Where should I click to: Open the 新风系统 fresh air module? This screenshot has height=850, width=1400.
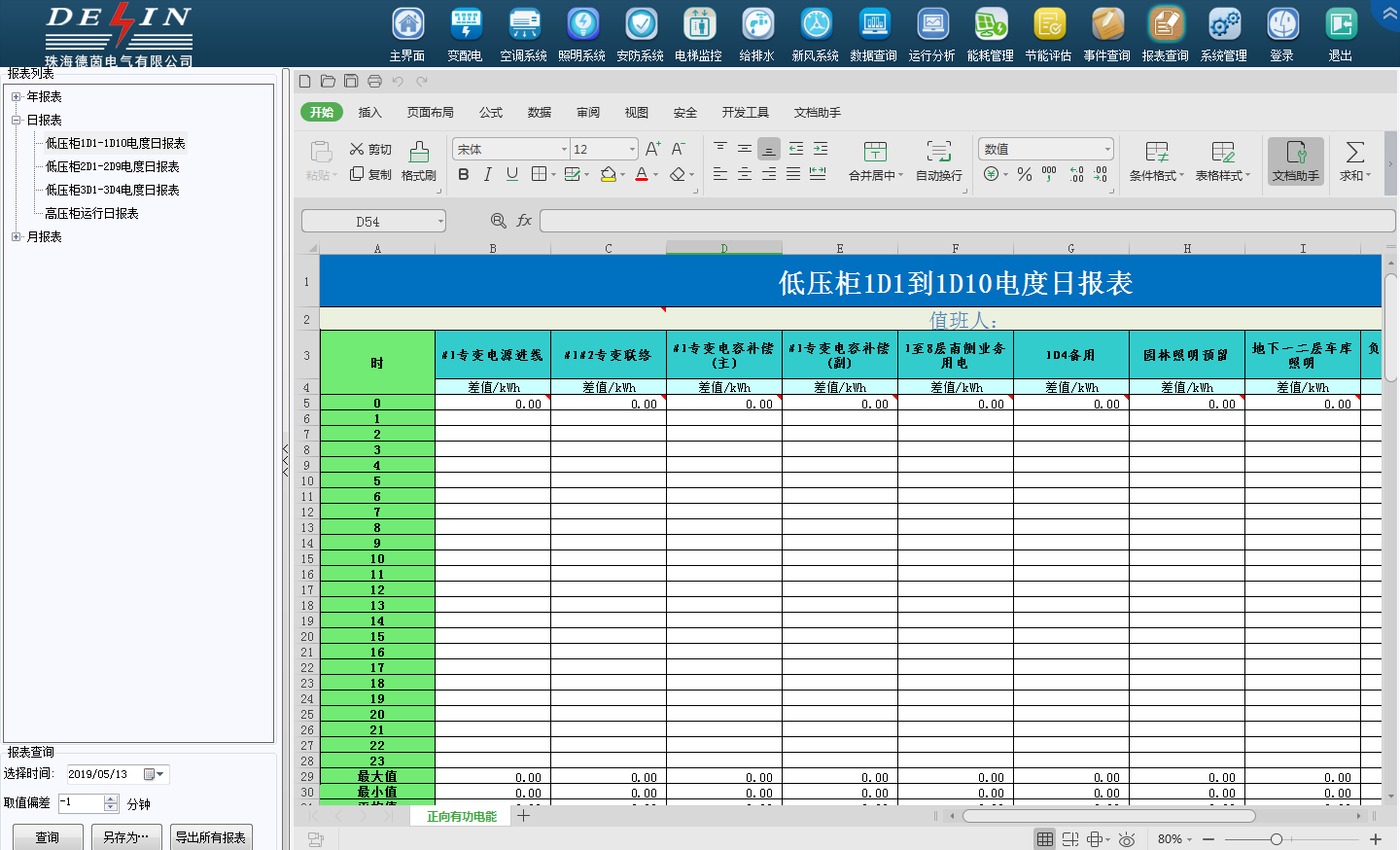[816, 34]
